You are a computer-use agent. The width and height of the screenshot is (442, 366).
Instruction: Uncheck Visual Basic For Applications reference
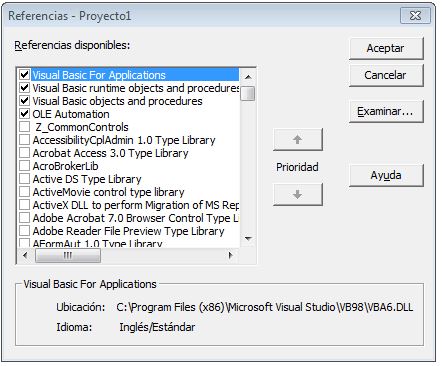point(24,74)
